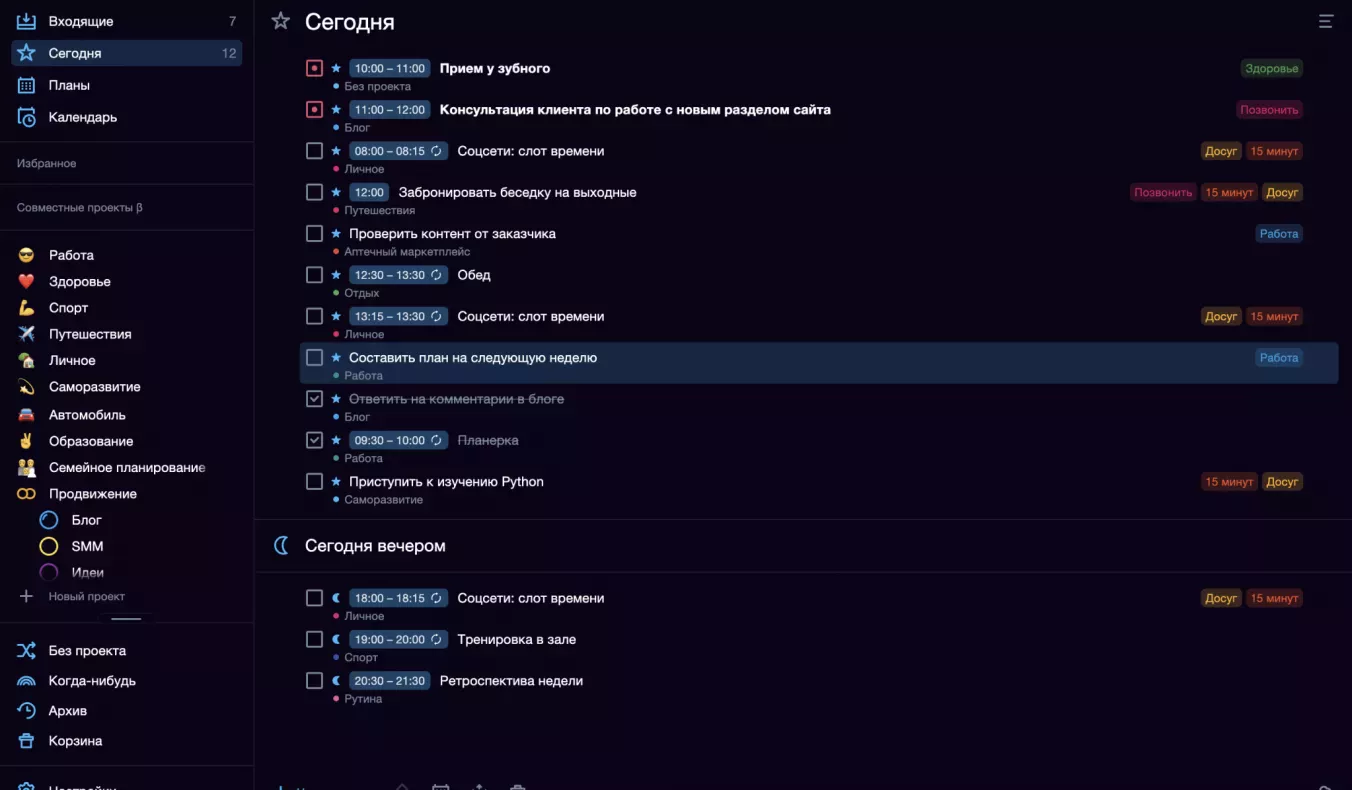This screenshot has height=790, width=1352.
Task: Click recurrence icon on Обед time badge
Action: pos(436,275)
